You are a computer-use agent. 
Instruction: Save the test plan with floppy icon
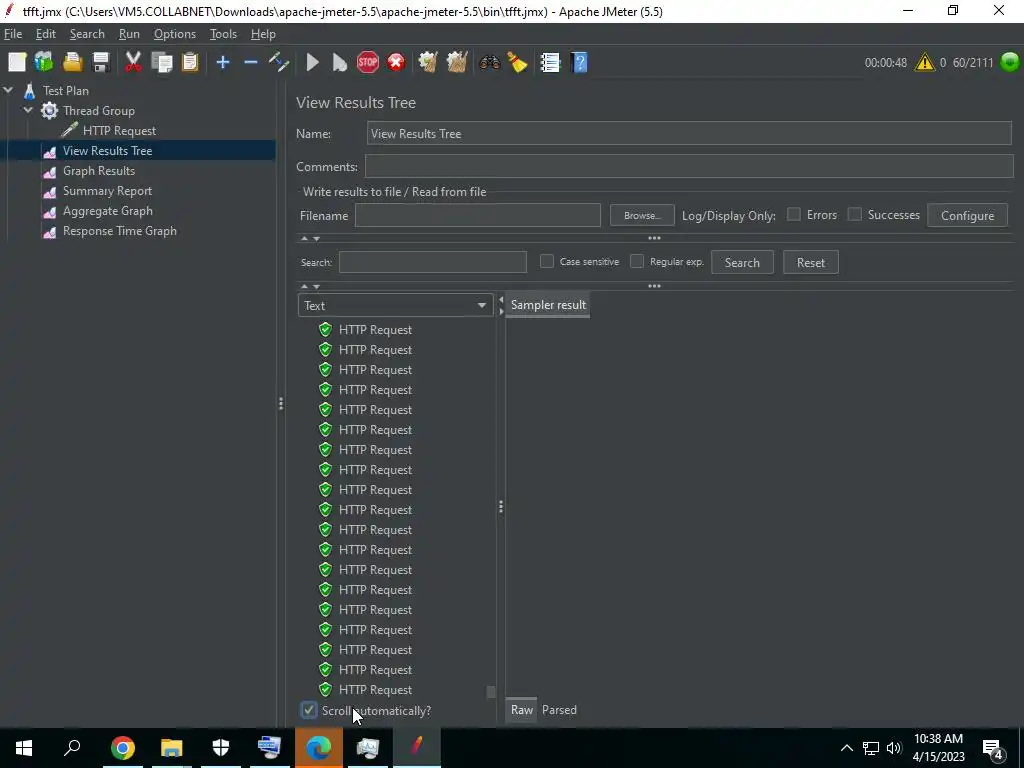click(101, 63)
